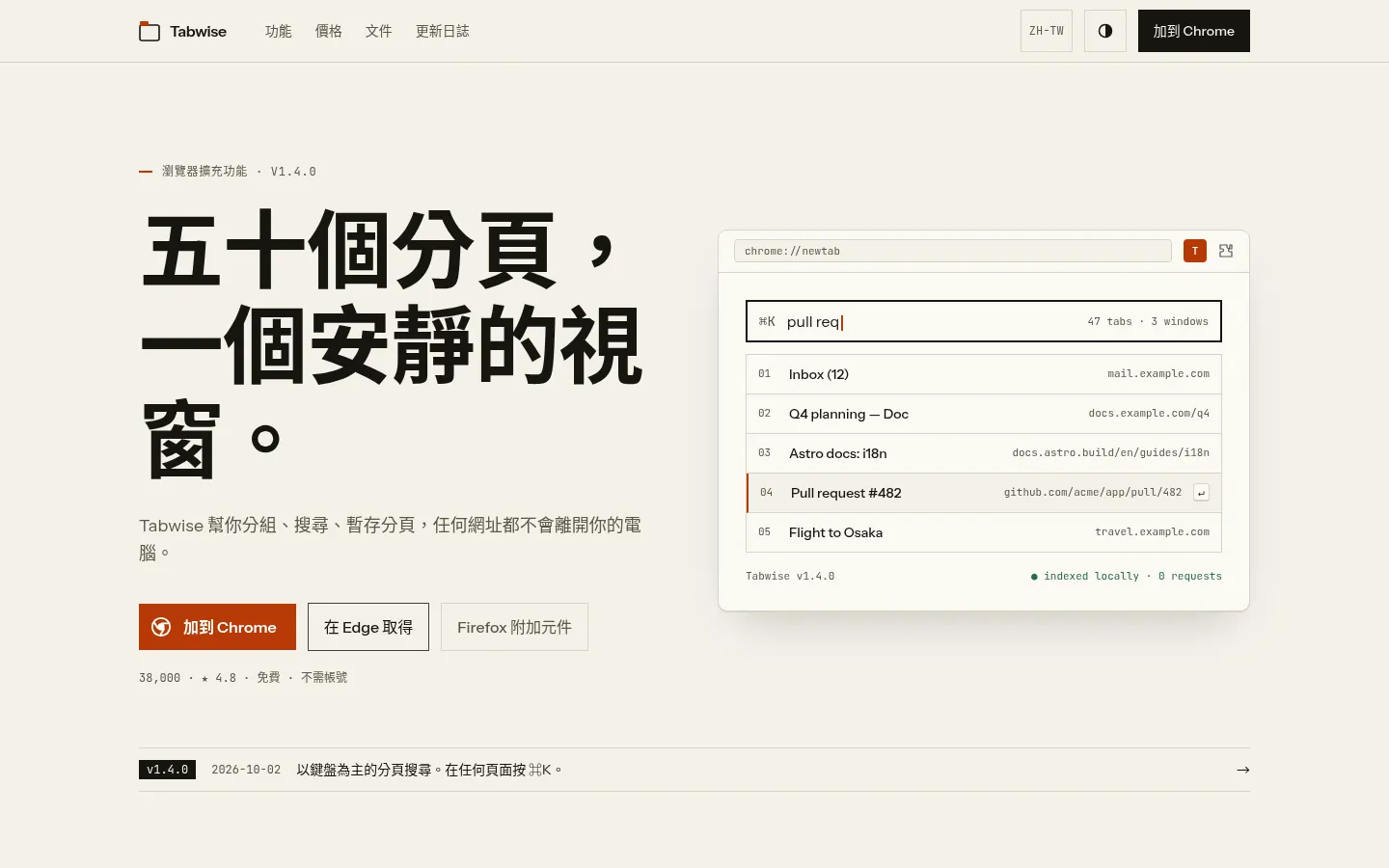Toggle the dark/light theme button
Screen dimensions: 1389x868
click(x=1105, y=31)
